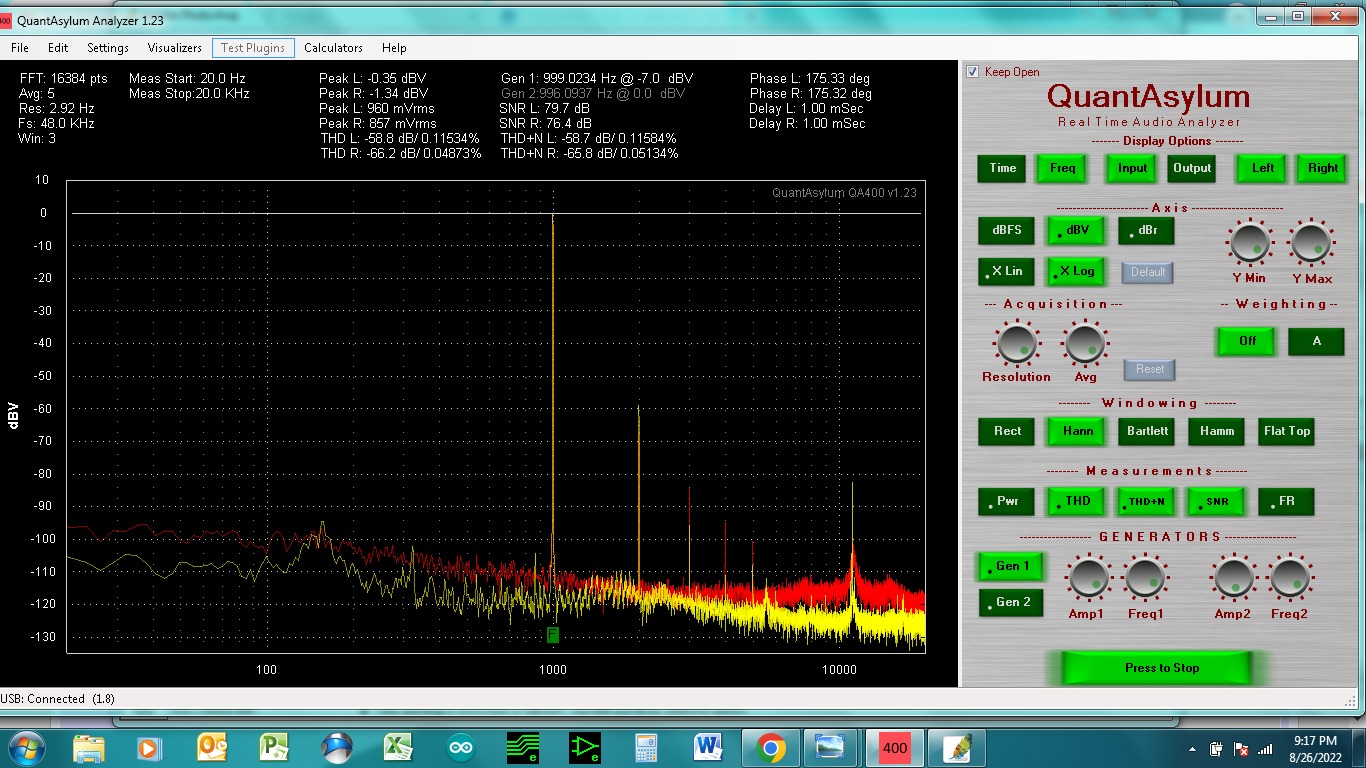This screenshot has height=768, width=1366.
Task: Click the Resolution knob
Action: pyautogui.click(x=1016, y=342)
